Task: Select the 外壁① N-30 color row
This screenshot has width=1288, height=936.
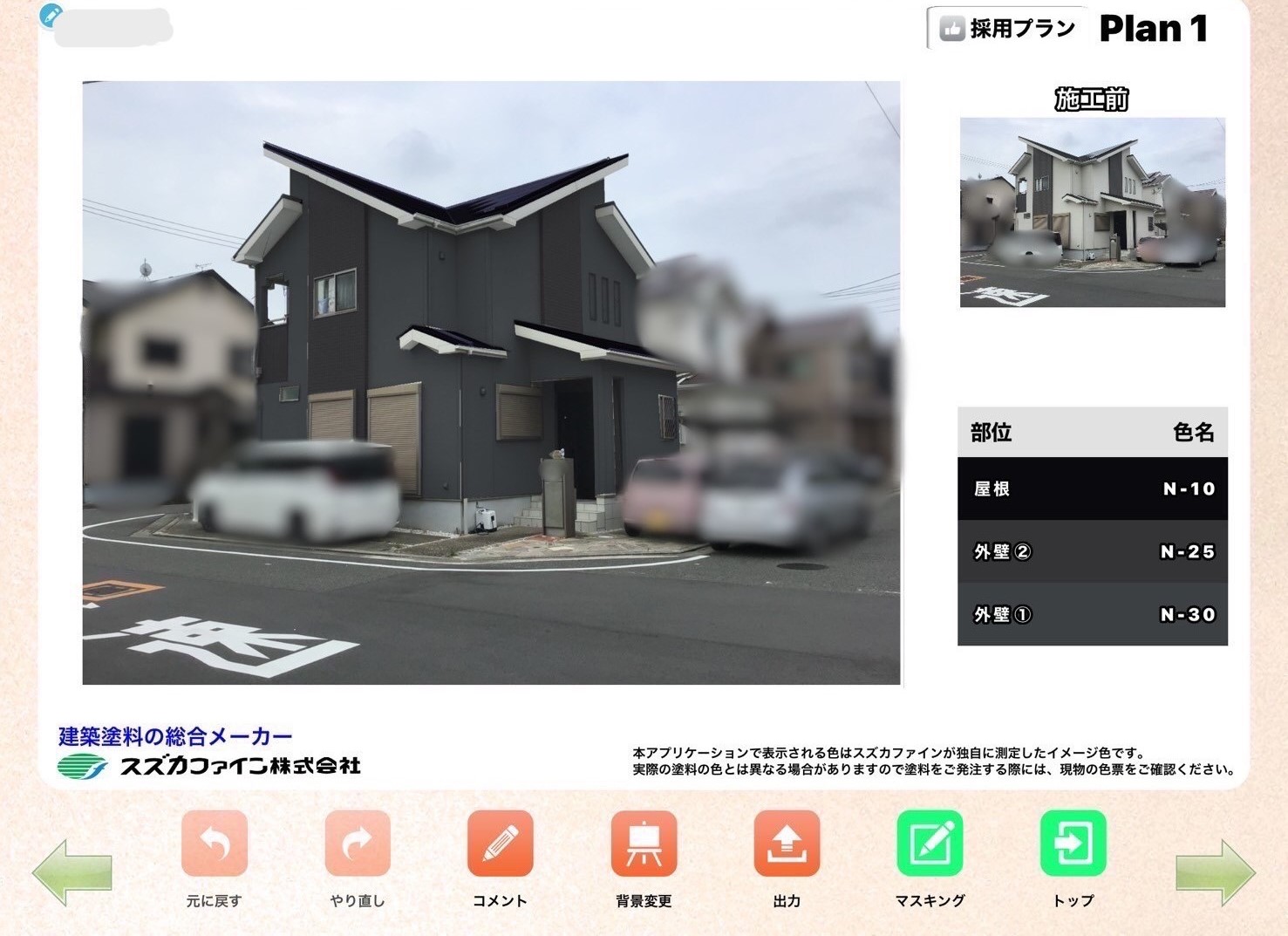Action: click(1092, 615)
